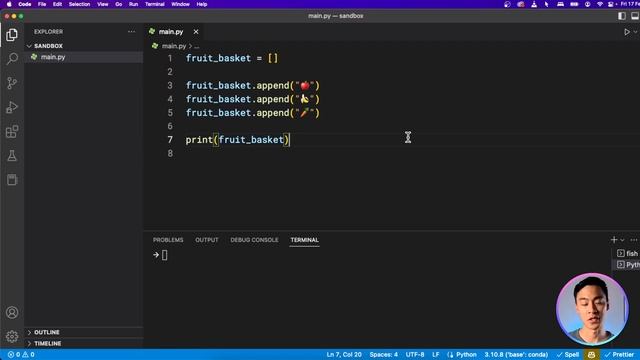Select the fish terminal session

[x=628, y=253]
